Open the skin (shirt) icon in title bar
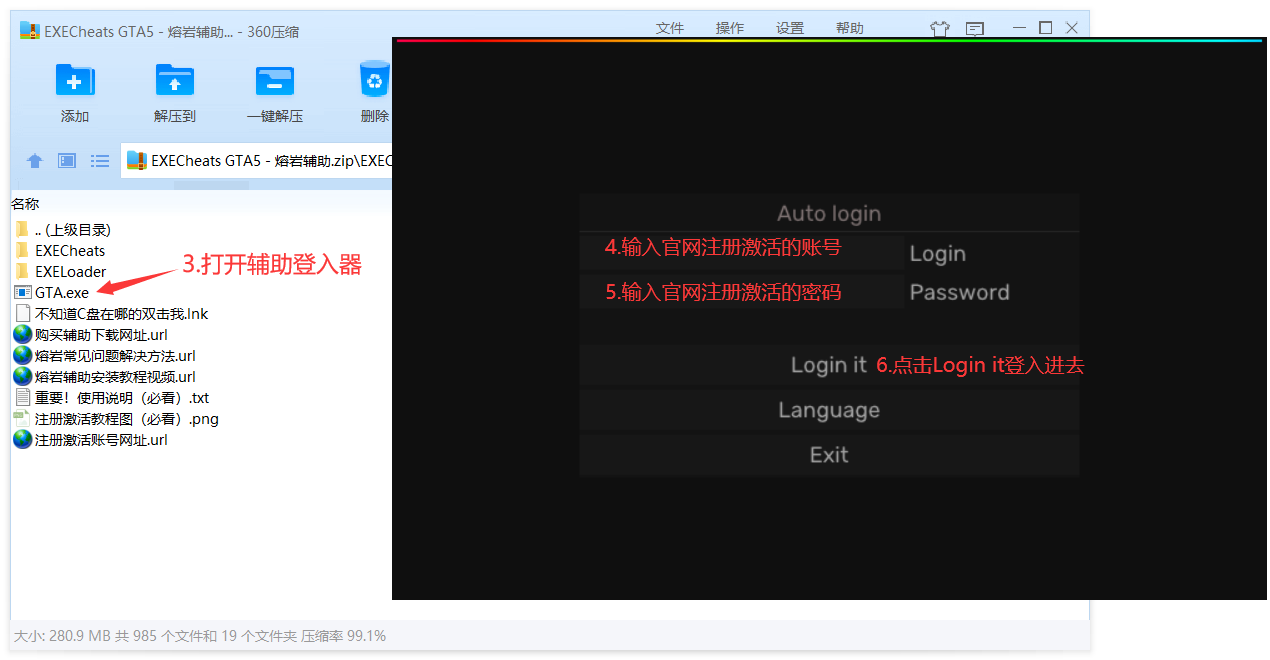Image resolution: width=1270 pixels, height=660 pixels. point(939,29)
